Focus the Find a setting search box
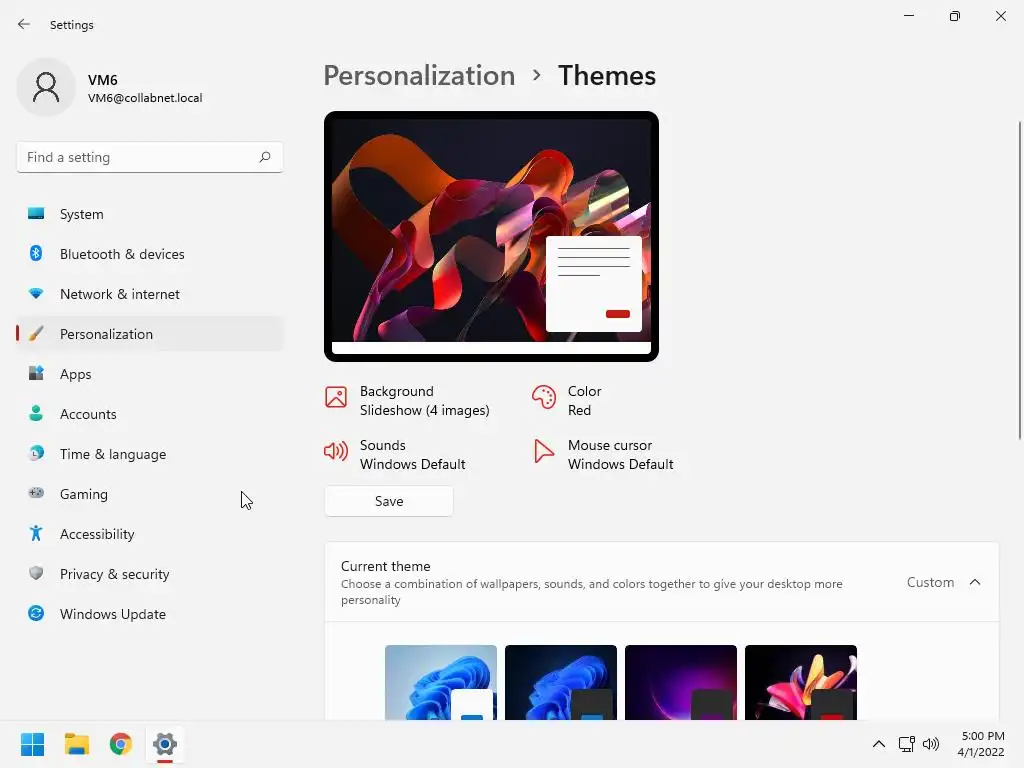This screenshot has height=768, width=1024. 150,157
